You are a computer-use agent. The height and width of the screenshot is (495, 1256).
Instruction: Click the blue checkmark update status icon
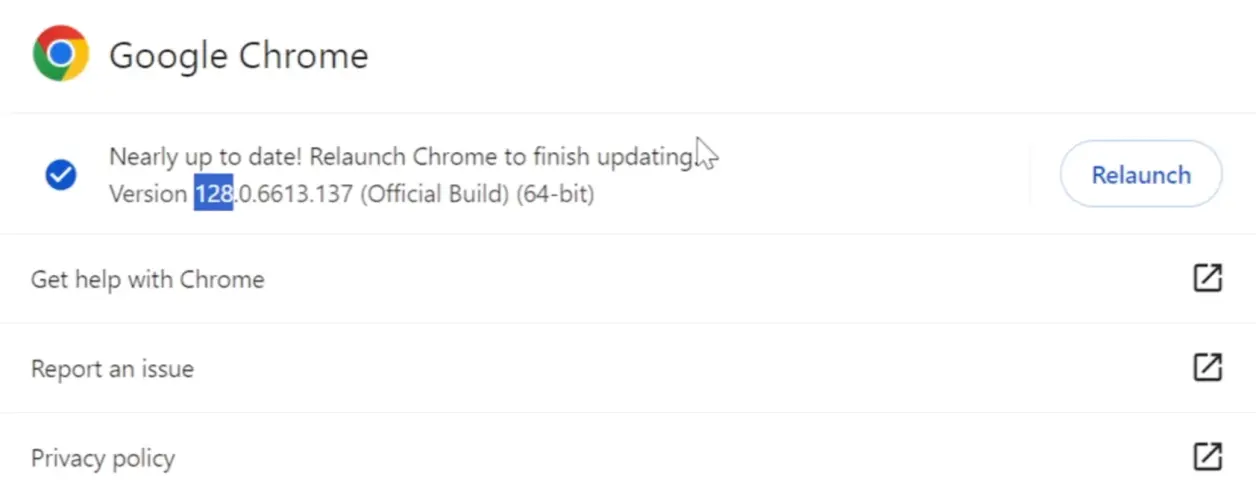[x=61, y=176]
